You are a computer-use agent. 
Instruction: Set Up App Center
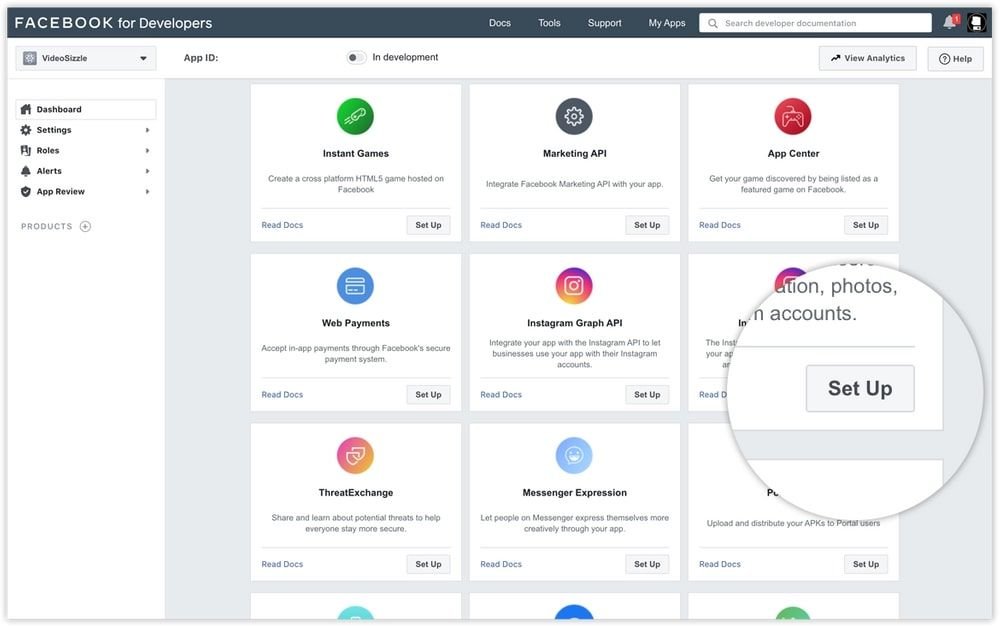pyautogui.click(x=865, y=225)
